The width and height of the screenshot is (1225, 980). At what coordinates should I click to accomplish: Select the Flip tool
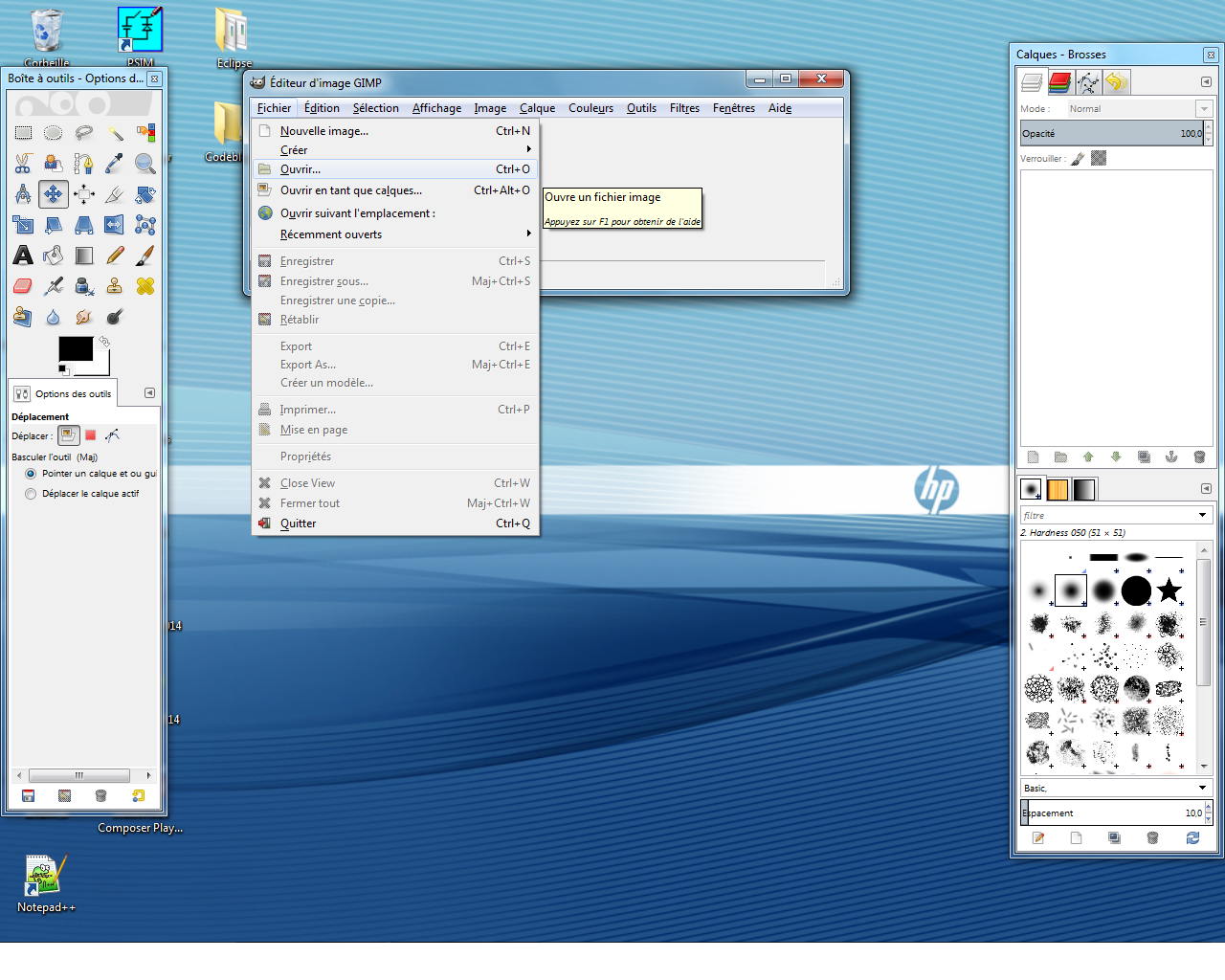[115, 225]
